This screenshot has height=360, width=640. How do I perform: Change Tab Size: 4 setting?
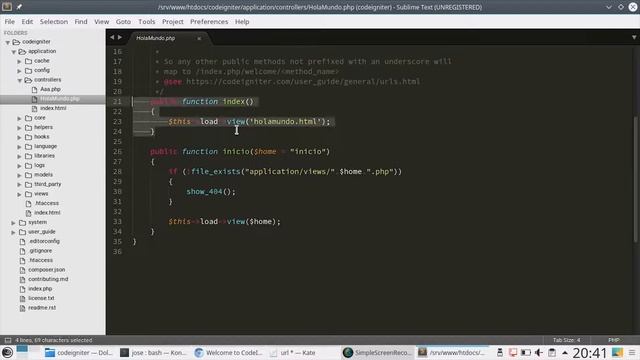click(x=566, y=340)
